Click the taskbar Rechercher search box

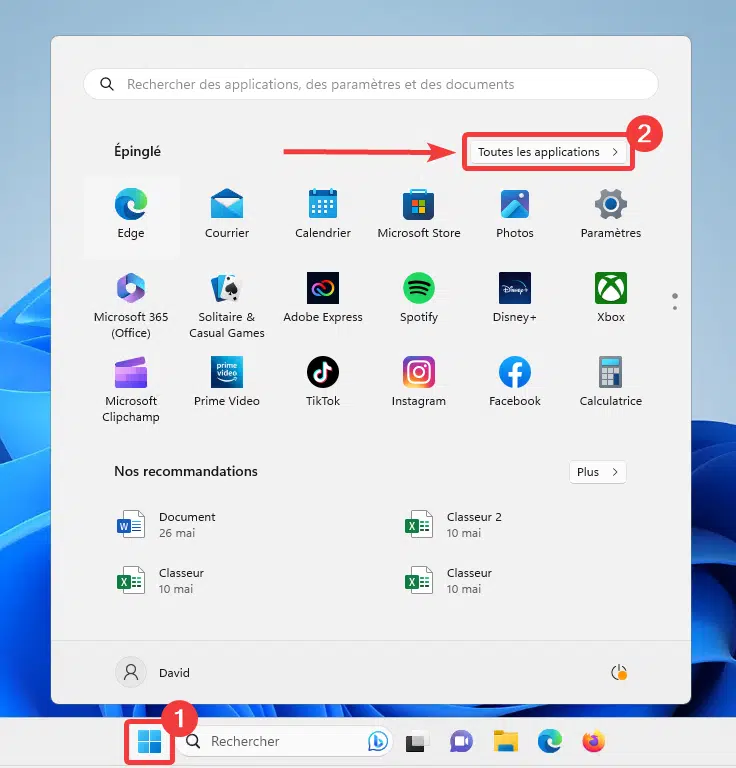point(285,742)
